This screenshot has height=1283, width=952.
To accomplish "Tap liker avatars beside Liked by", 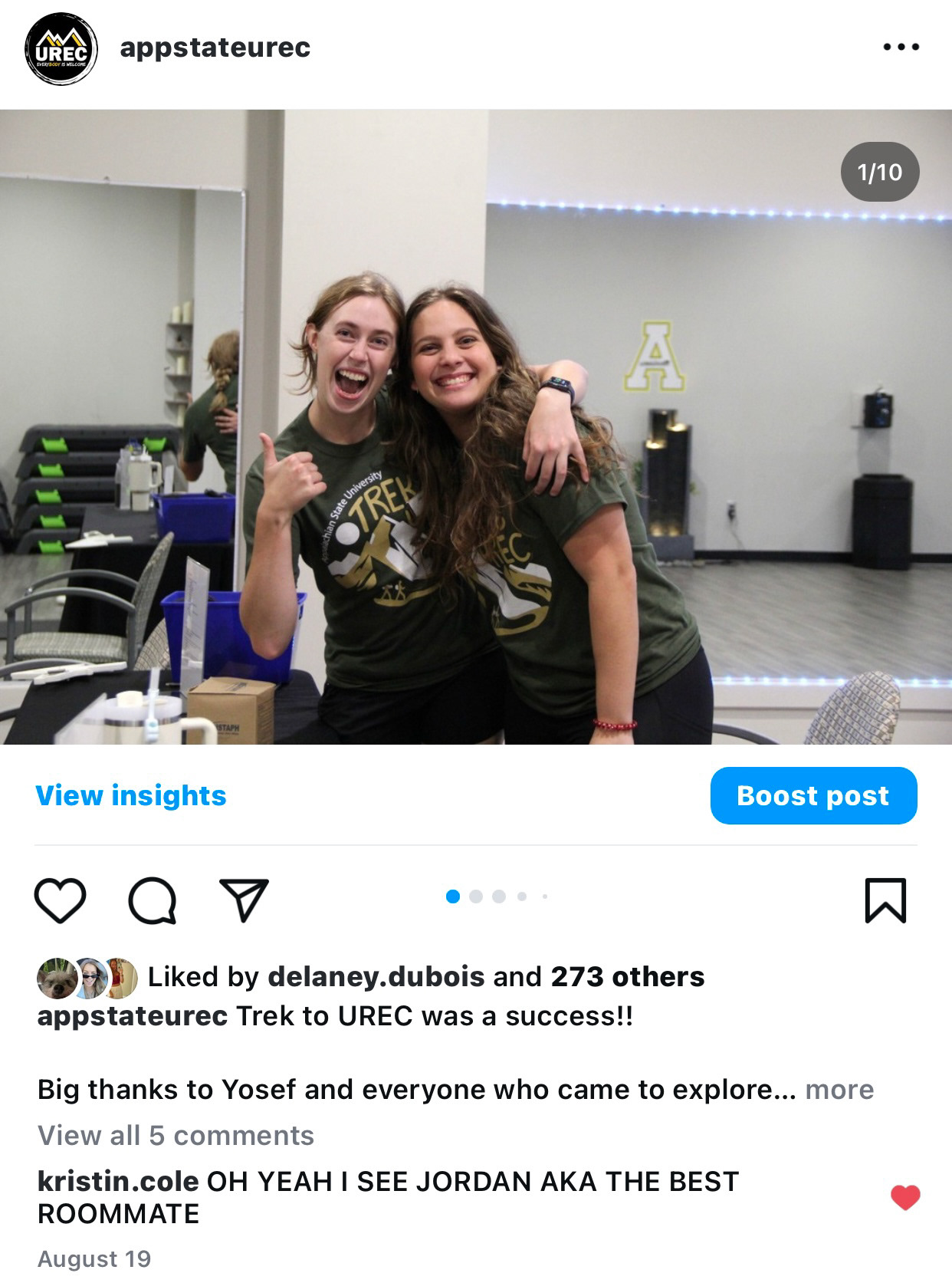I will click(x=87, y=978).
